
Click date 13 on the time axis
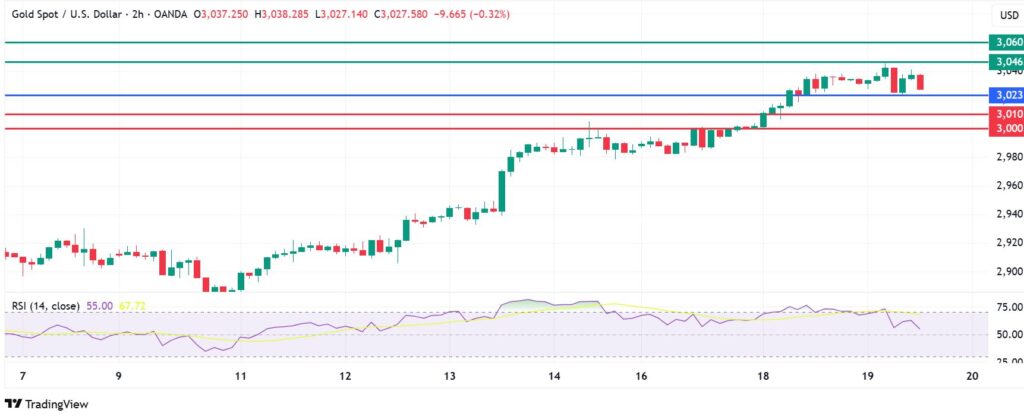pyautogui.click(x=450, y=376)
